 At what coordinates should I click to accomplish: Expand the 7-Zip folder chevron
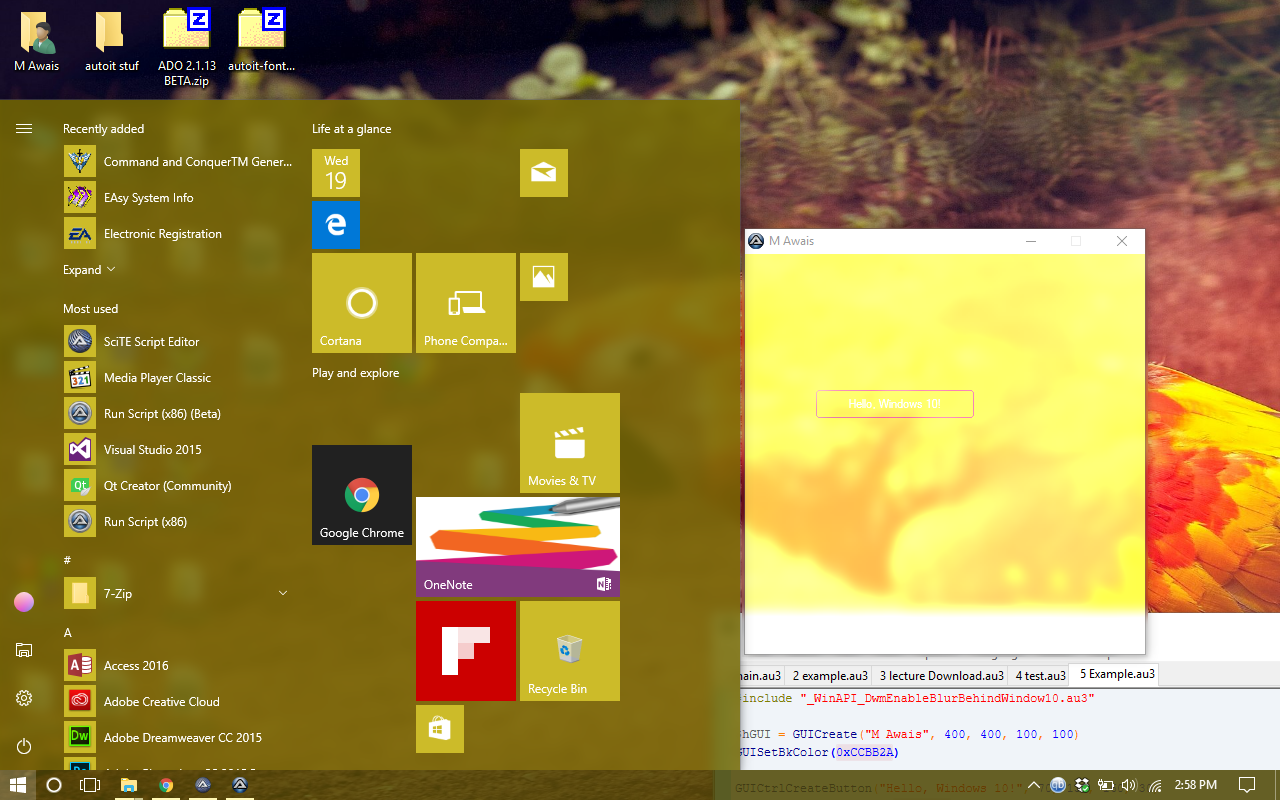(x=283, y=593)
